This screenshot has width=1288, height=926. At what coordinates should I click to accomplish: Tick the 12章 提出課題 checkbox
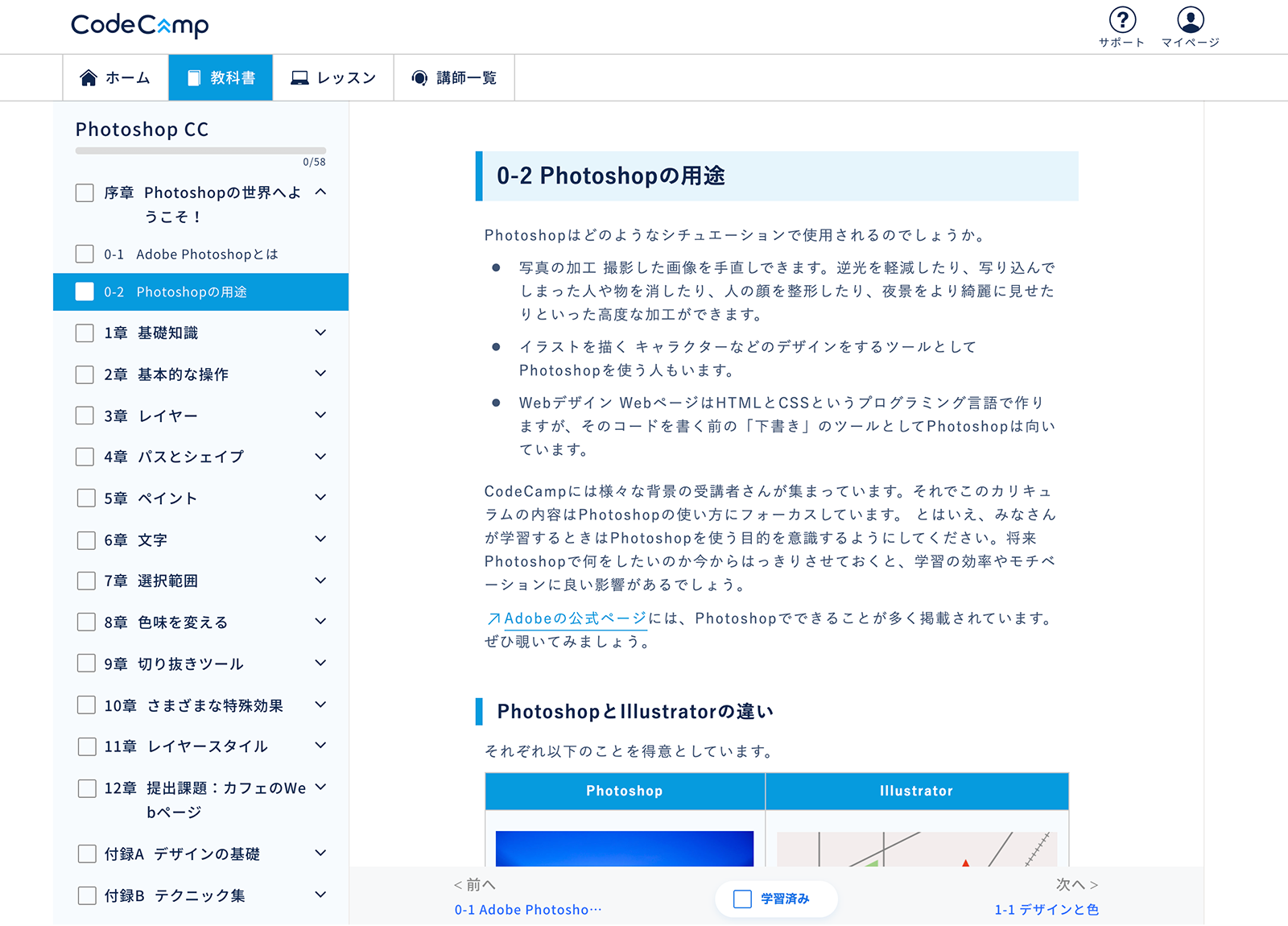[x=87, y=788]
